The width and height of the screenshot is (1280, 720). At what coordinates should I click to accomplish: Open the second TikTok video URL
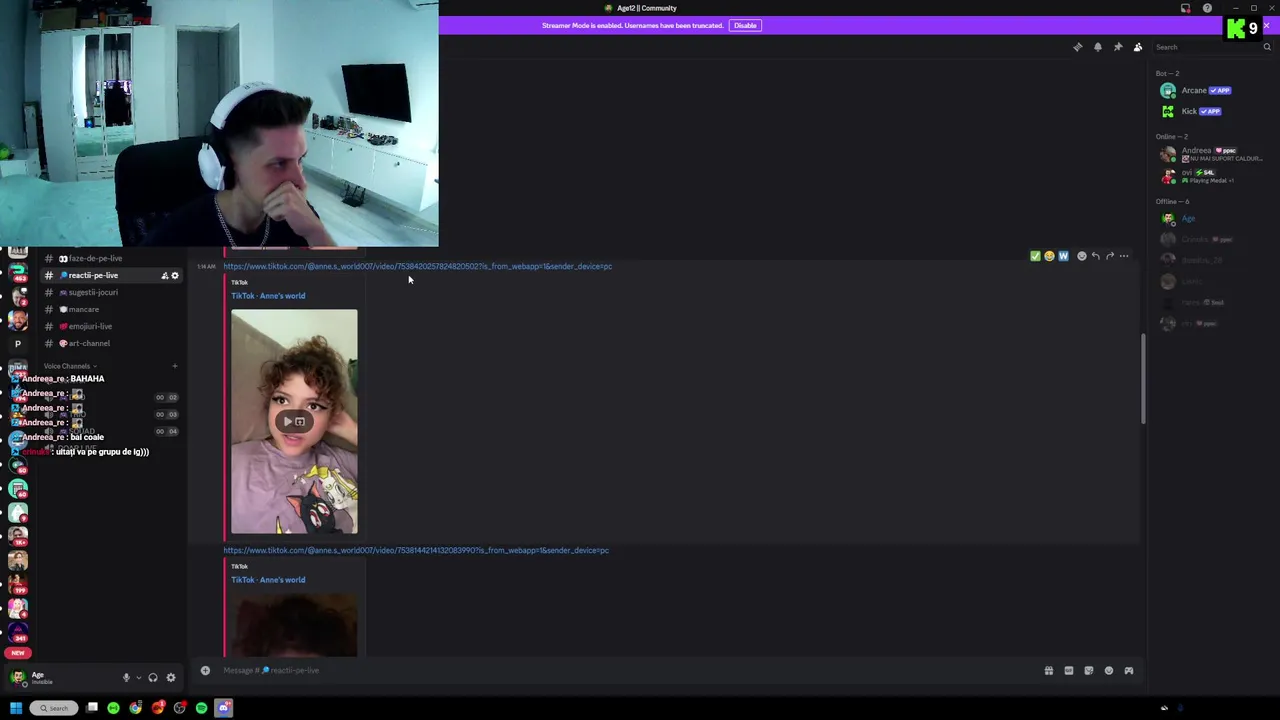416,550
